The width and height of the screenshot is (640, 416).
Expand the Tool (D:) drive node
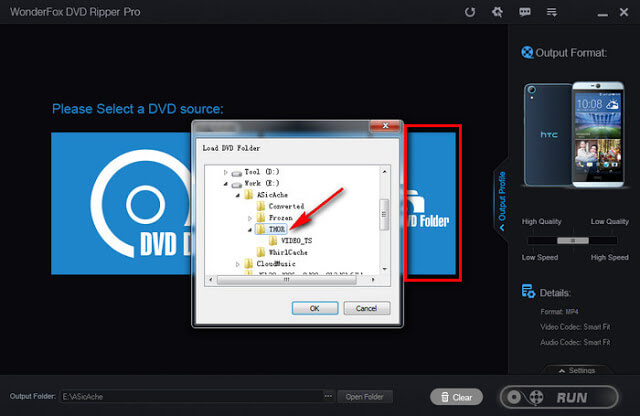coord(227,173)
